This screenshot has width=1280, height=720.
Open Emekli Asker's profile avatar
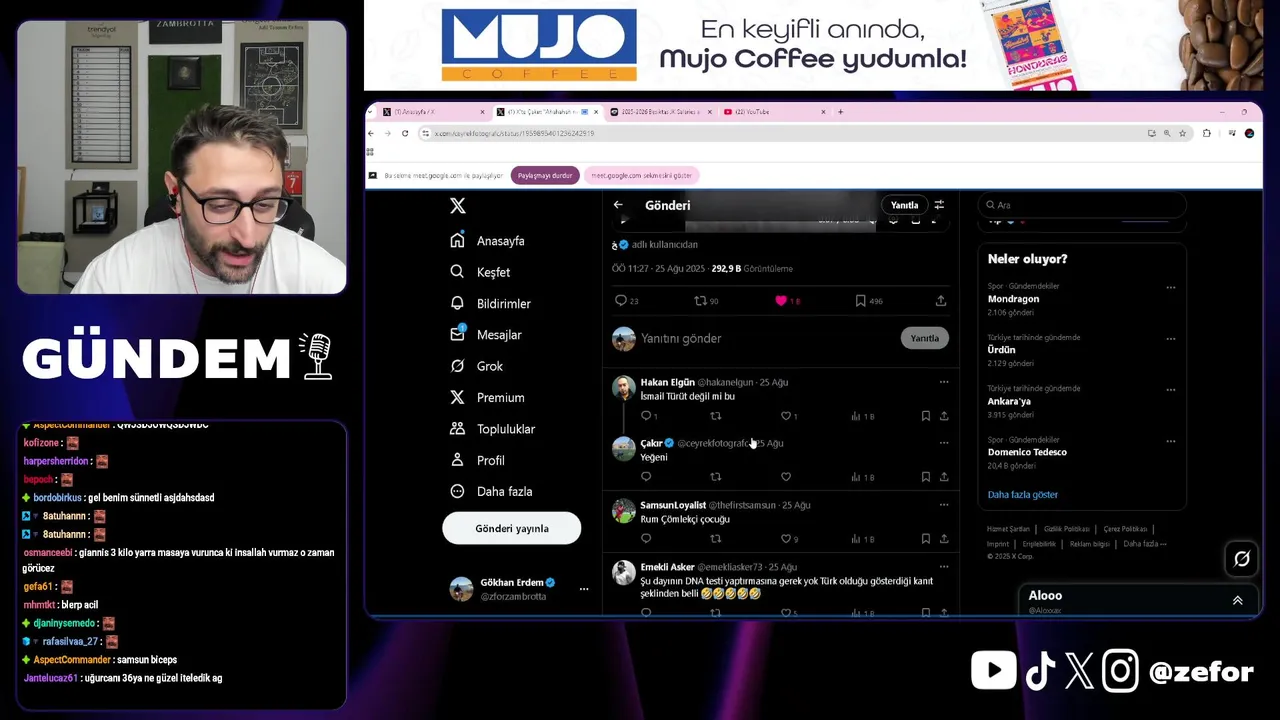[x=624, y=573]
